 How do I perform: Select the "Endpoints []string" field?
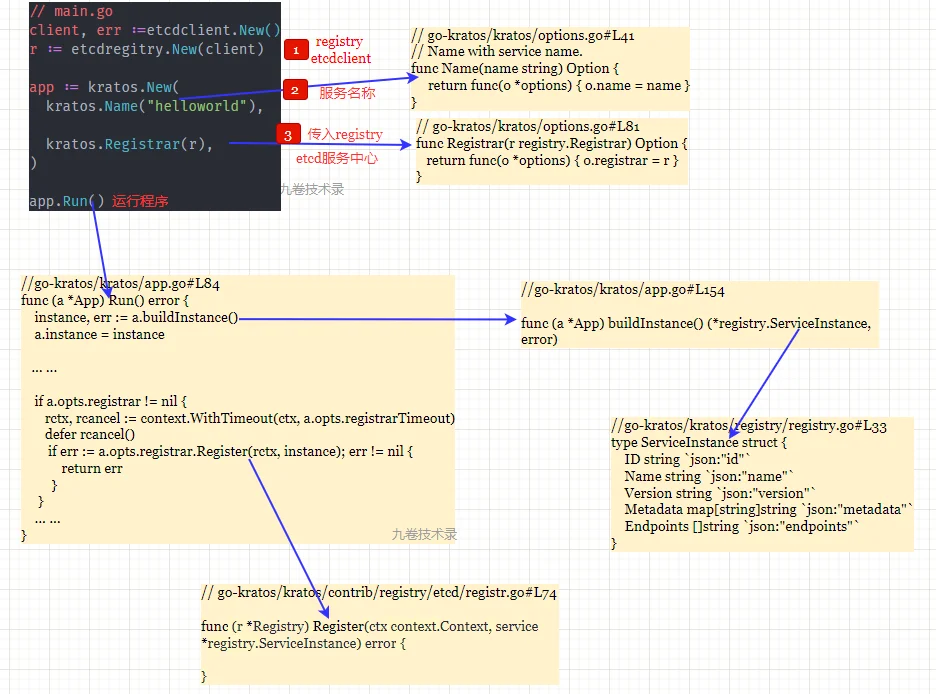pyautogui.click(x=742, y=526)
